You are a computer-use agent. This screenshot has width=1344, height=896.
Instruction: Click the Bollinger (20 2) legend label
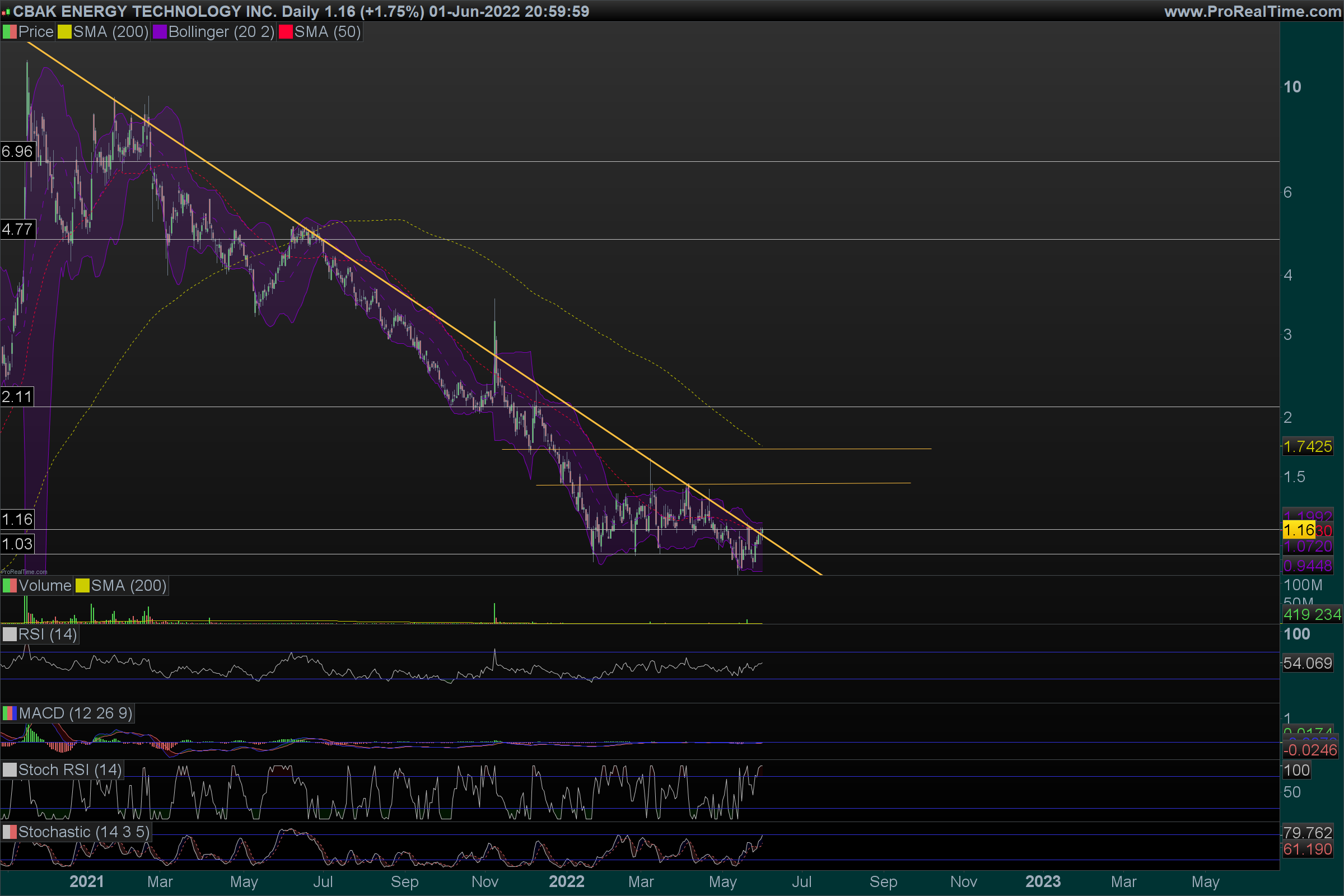pyautogui.click(x=221, y=32)
